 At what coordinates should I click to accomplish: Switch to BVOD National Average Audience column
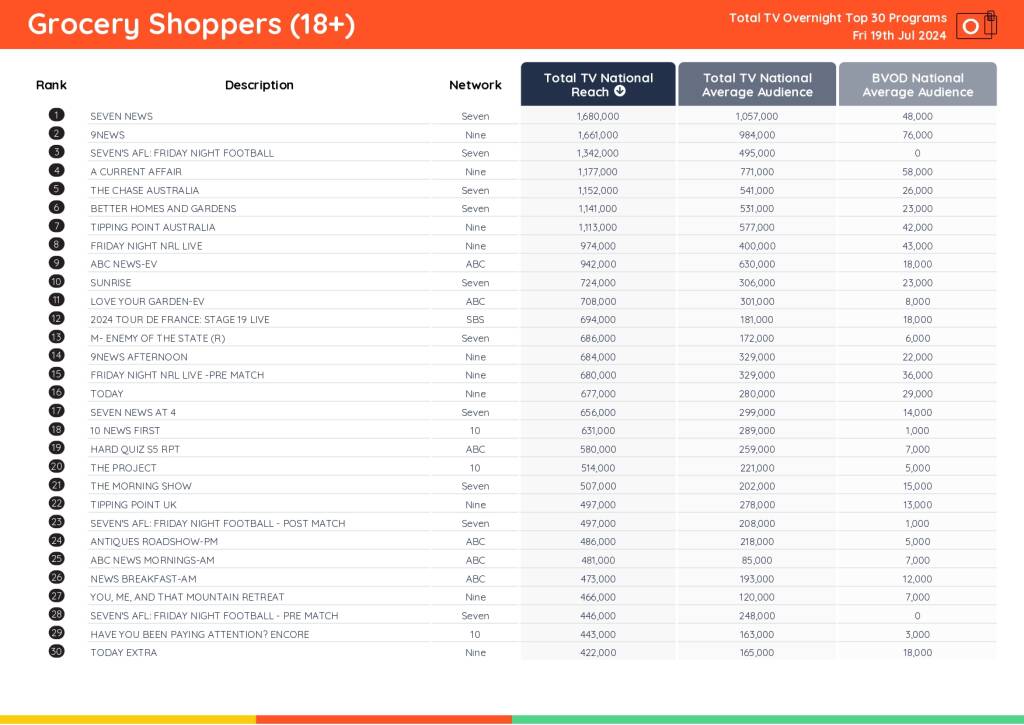tap(917, 85)
